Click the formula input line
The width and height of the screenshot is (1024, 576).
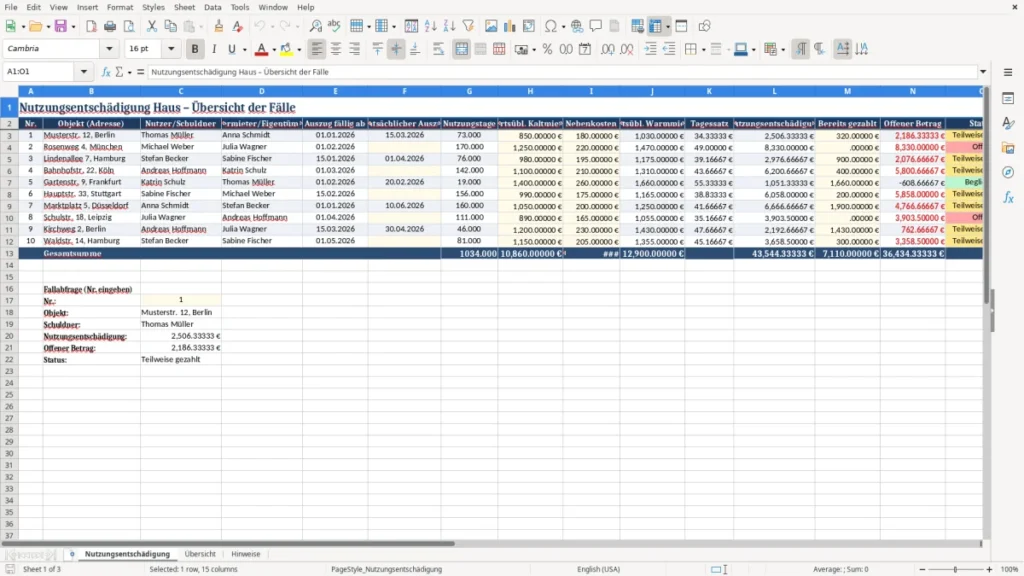point(562,72)
